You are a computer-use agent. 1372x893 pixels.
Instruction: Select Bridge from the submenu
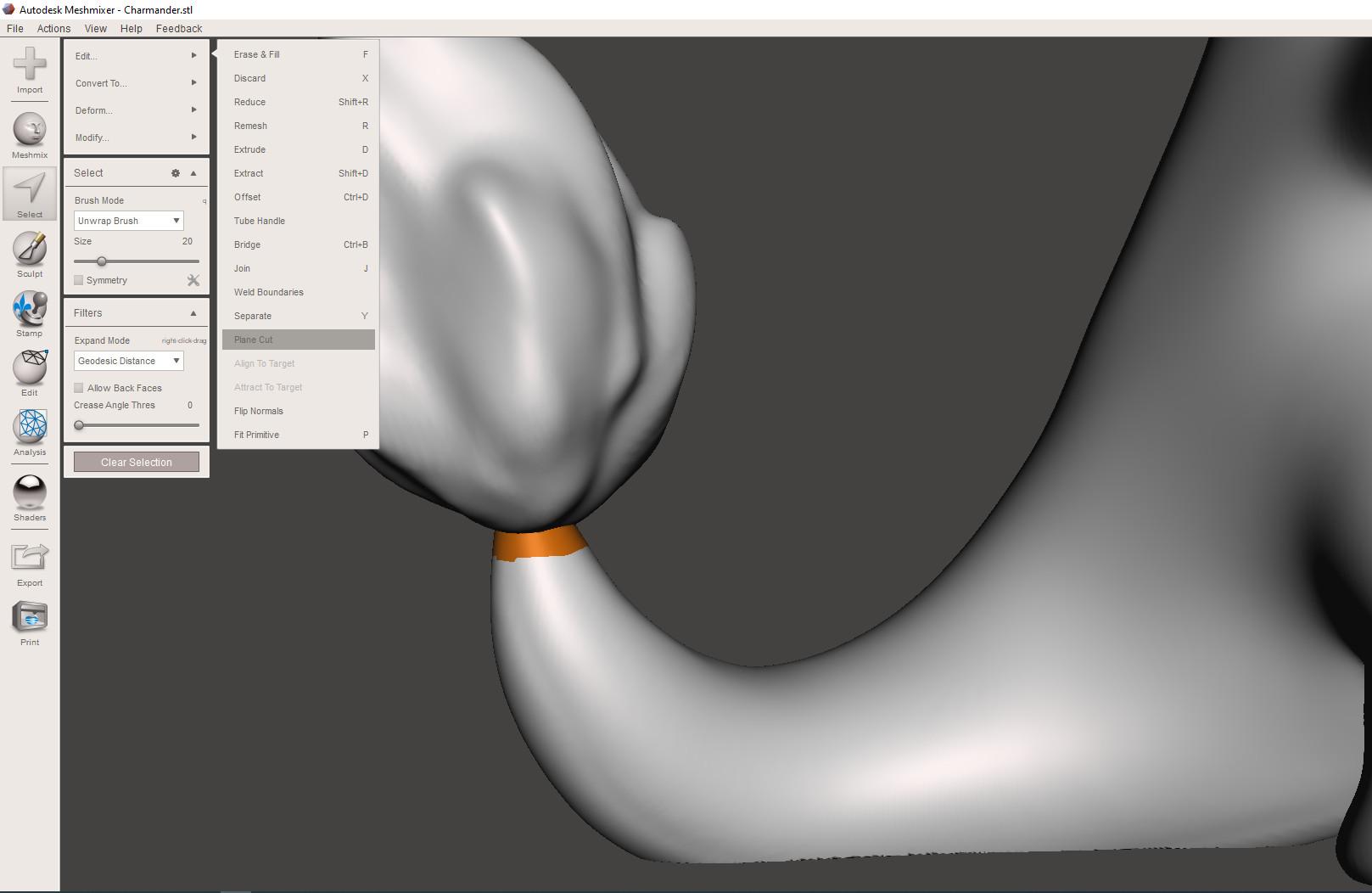point(299,244)
